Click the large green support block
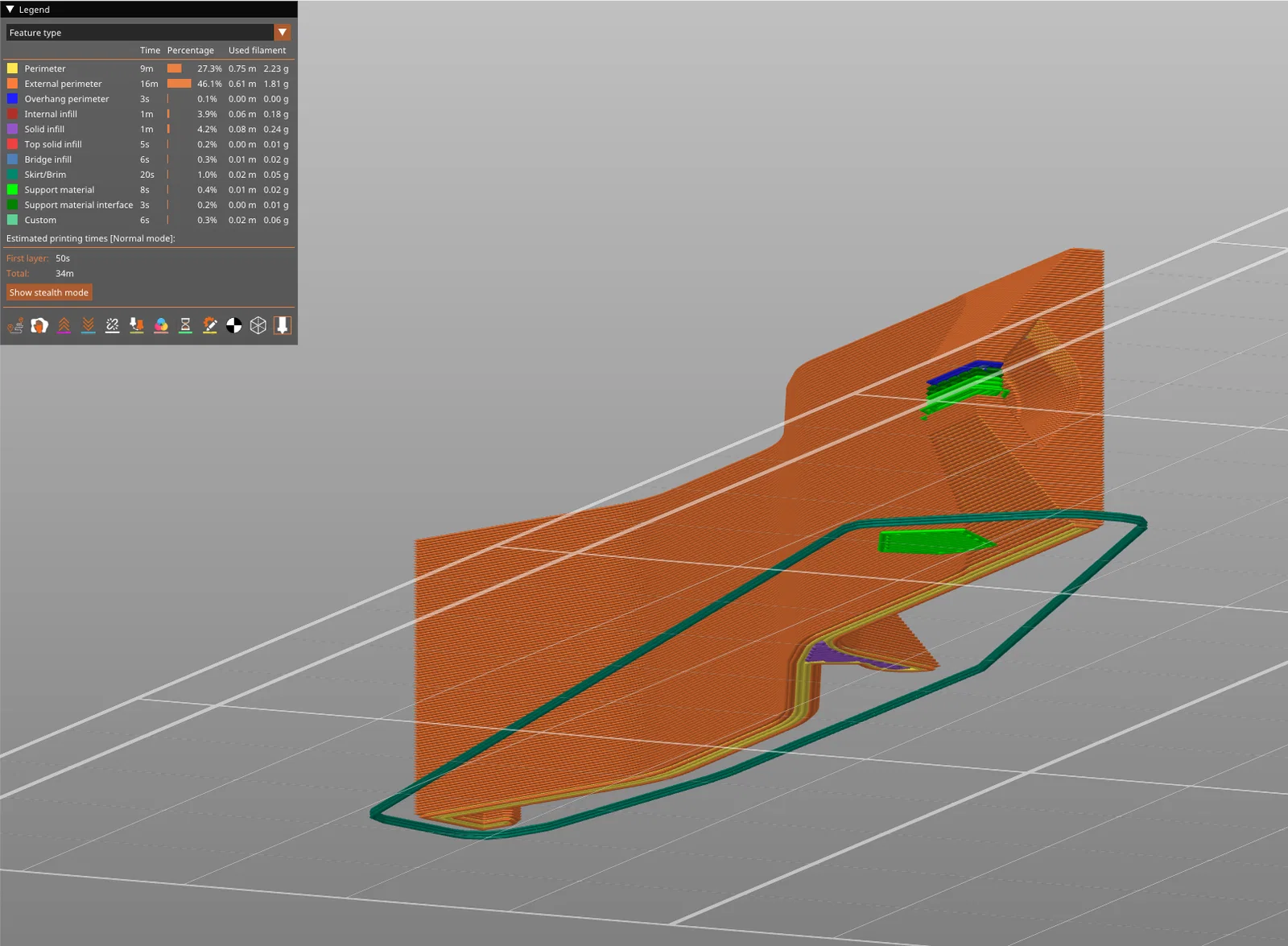This screenshot has width=1288, height=946. (x=934, y=541)
